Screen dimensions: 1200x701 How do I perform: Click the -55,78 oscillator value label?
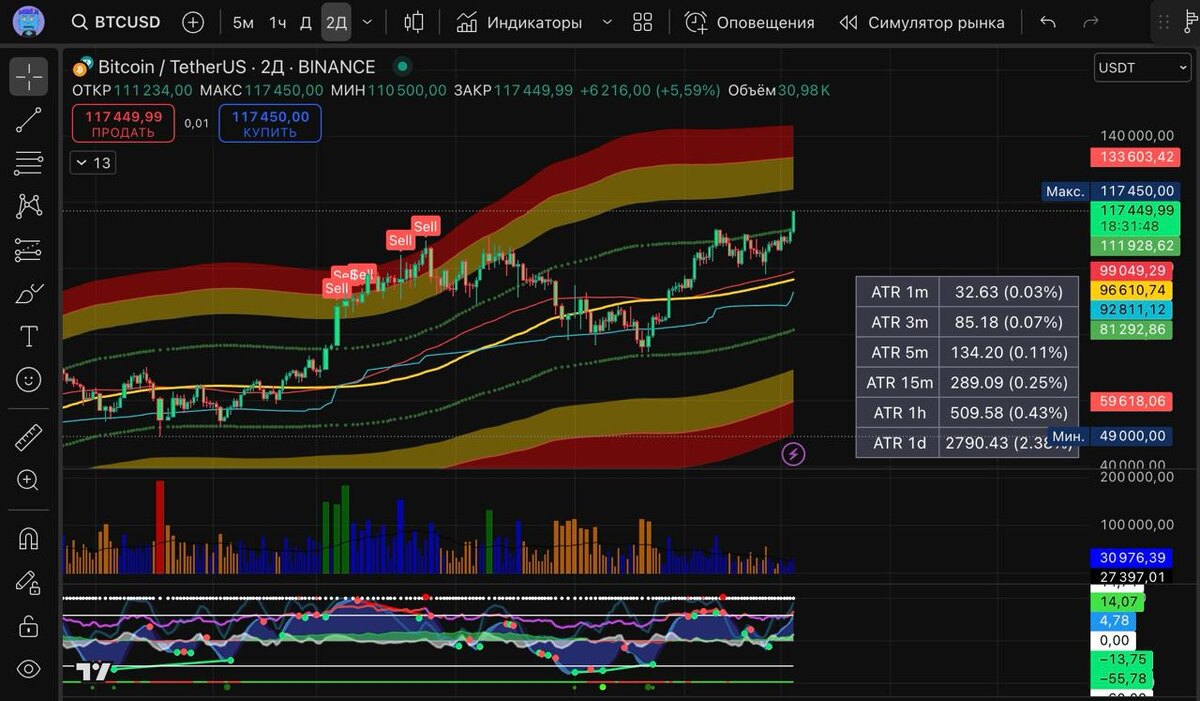pos(1122,678)
